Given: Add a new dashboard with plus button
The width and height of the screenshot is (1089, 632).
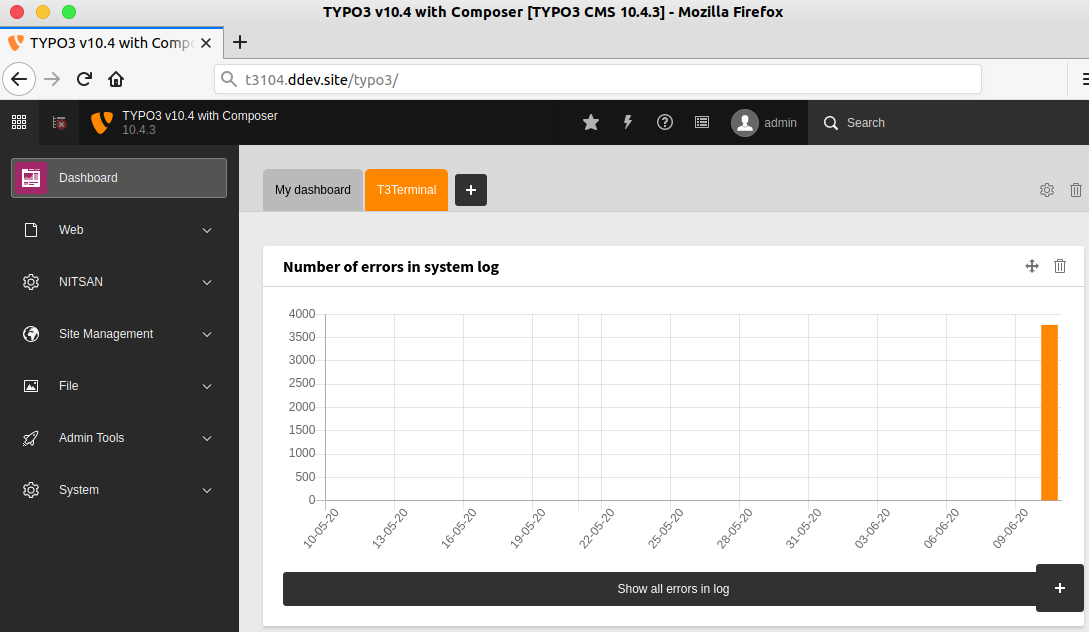Looking at the screenshot, I should tap(470, 189).
